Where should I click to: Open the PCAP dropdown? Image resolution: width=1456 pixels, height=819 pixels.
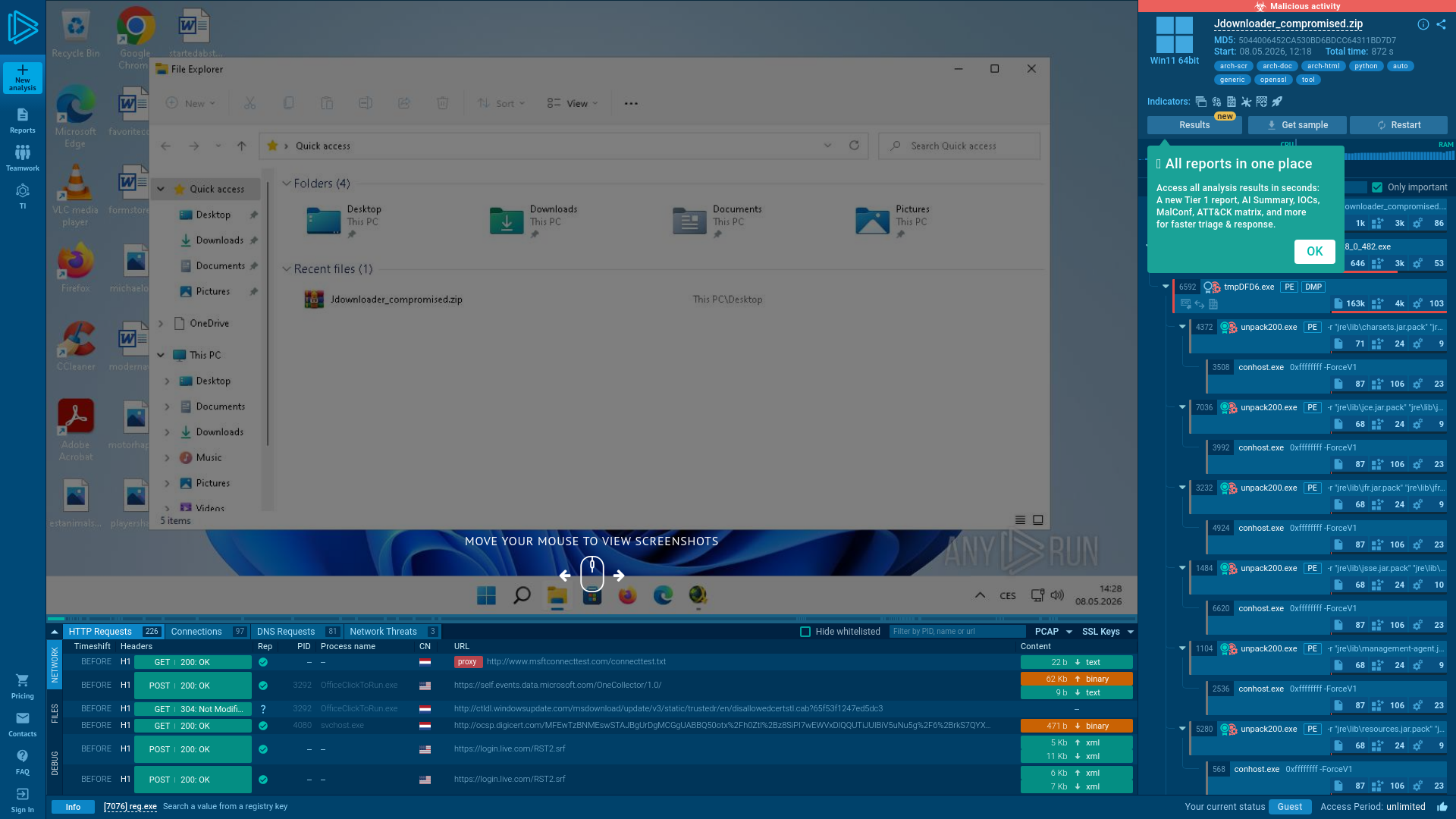point(1053,632)
